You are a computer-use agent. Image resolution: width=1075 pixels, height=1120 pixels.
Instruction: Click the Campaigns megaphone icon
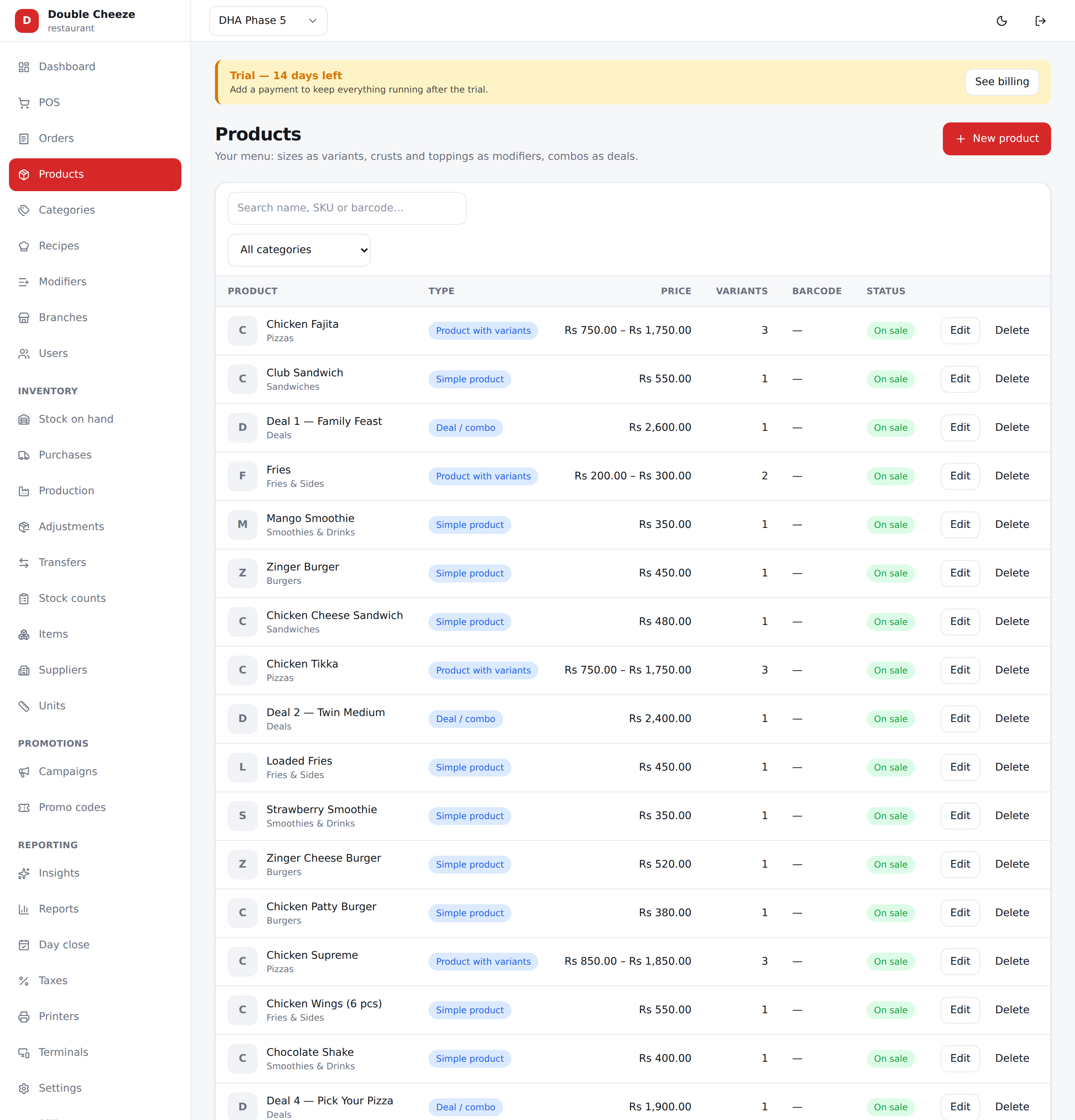pos(24,772)
